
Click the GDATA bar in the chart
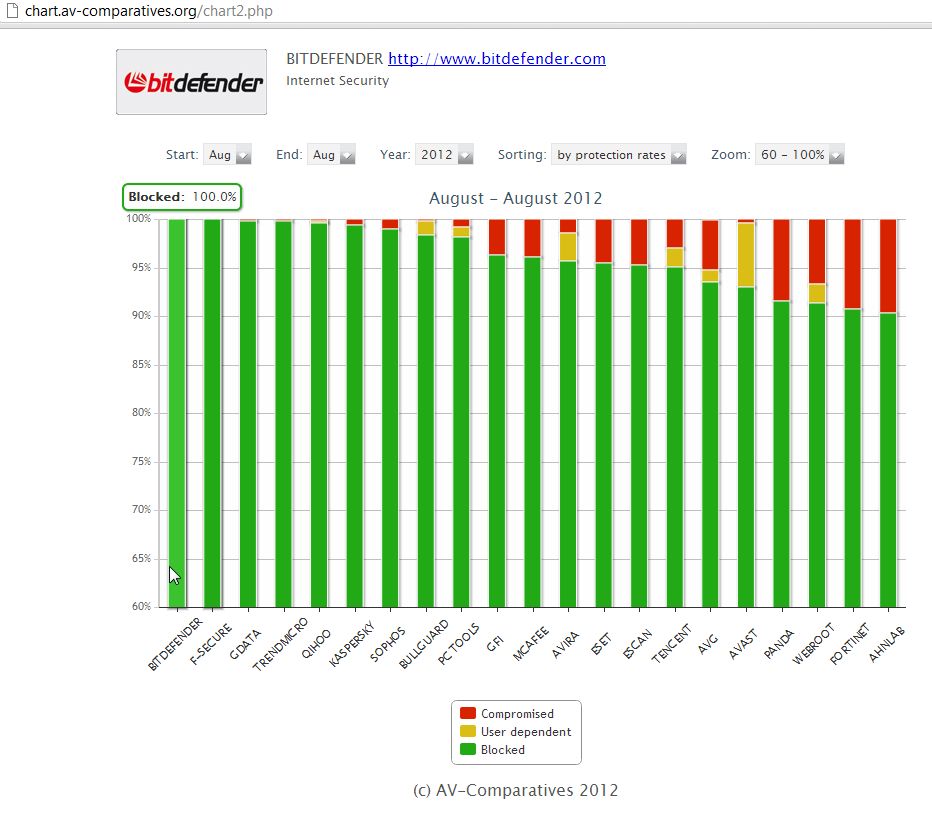click(x=248, y=413)
